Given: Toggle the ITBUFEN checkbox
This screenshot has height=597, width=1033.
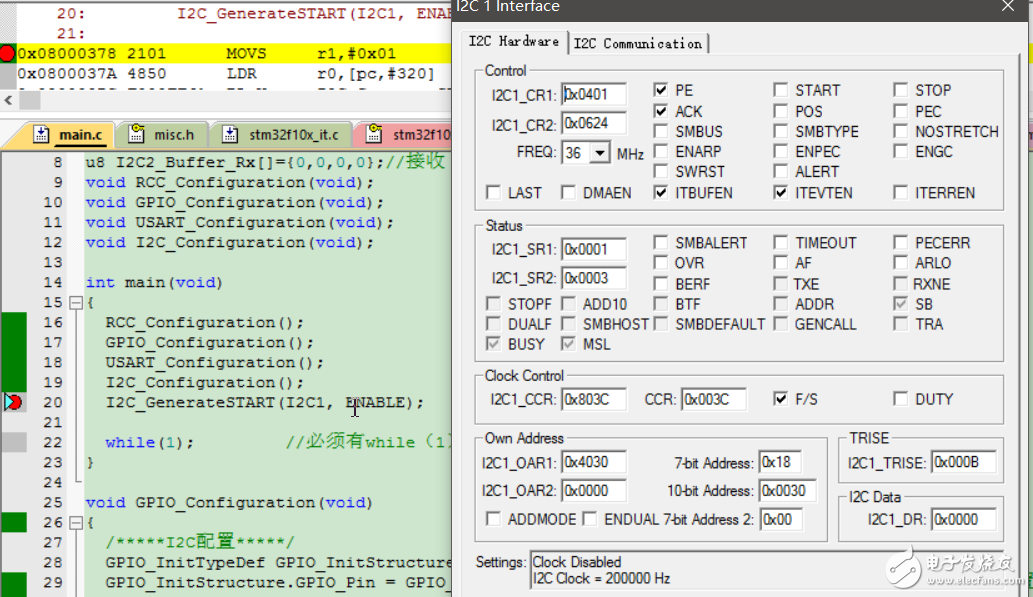Looking at the screenshot, I should tap(661, 192).
